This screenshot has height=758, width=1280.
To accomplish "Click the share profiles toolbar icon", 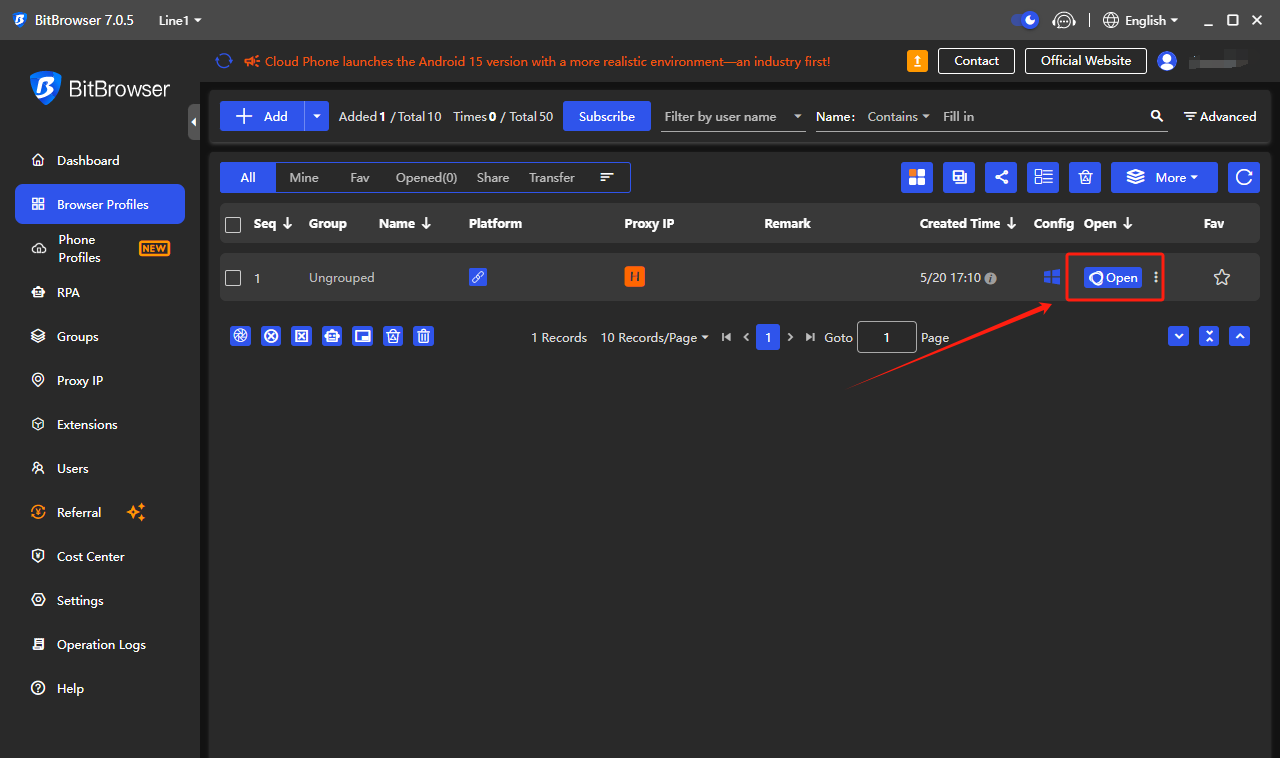I will click(1001, 177).
